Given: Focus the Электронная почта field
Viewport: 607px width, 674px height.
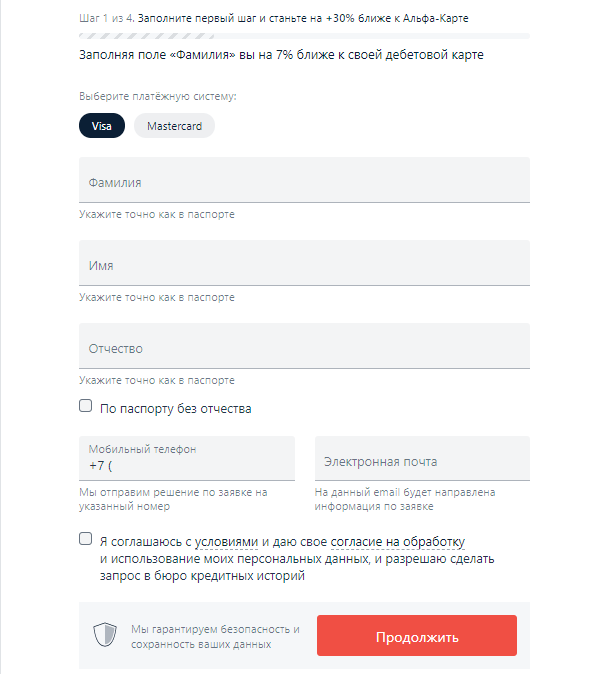Looking at the screenshot, I should pyautogui.click(x=422, y=461).
